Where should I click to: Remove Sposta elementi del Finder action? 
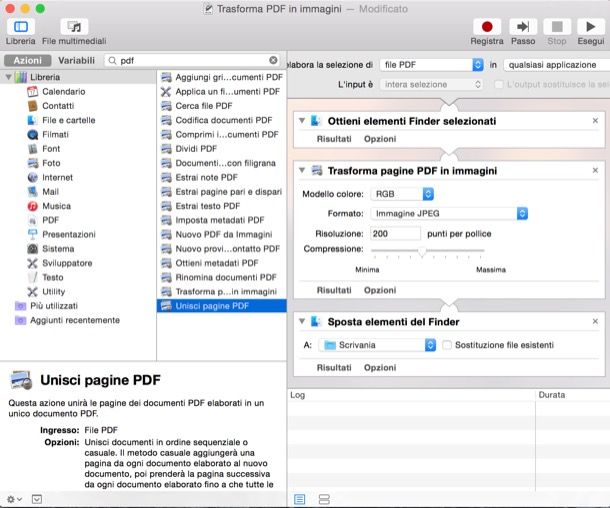tap(595, 321)
